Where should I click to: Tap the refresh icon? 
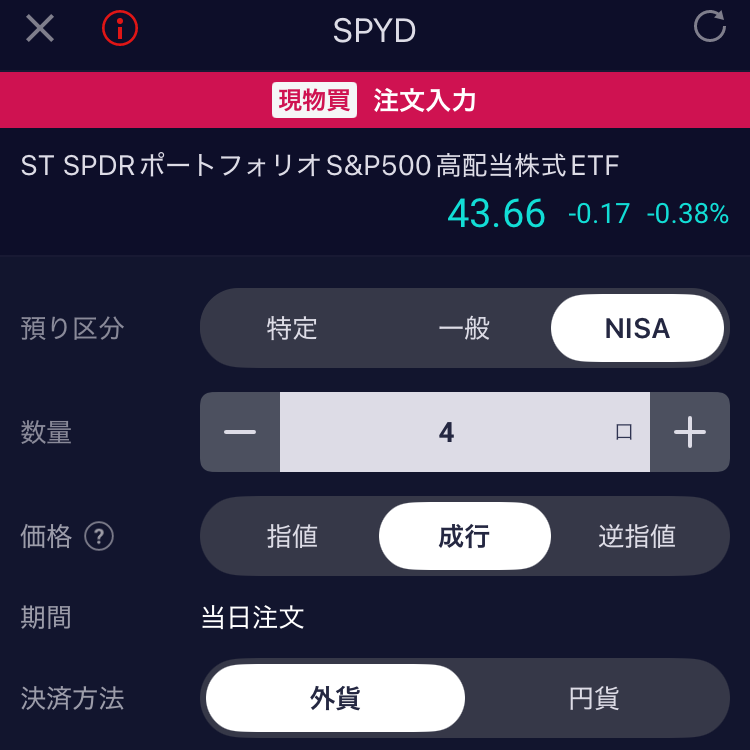pos(709,27)
